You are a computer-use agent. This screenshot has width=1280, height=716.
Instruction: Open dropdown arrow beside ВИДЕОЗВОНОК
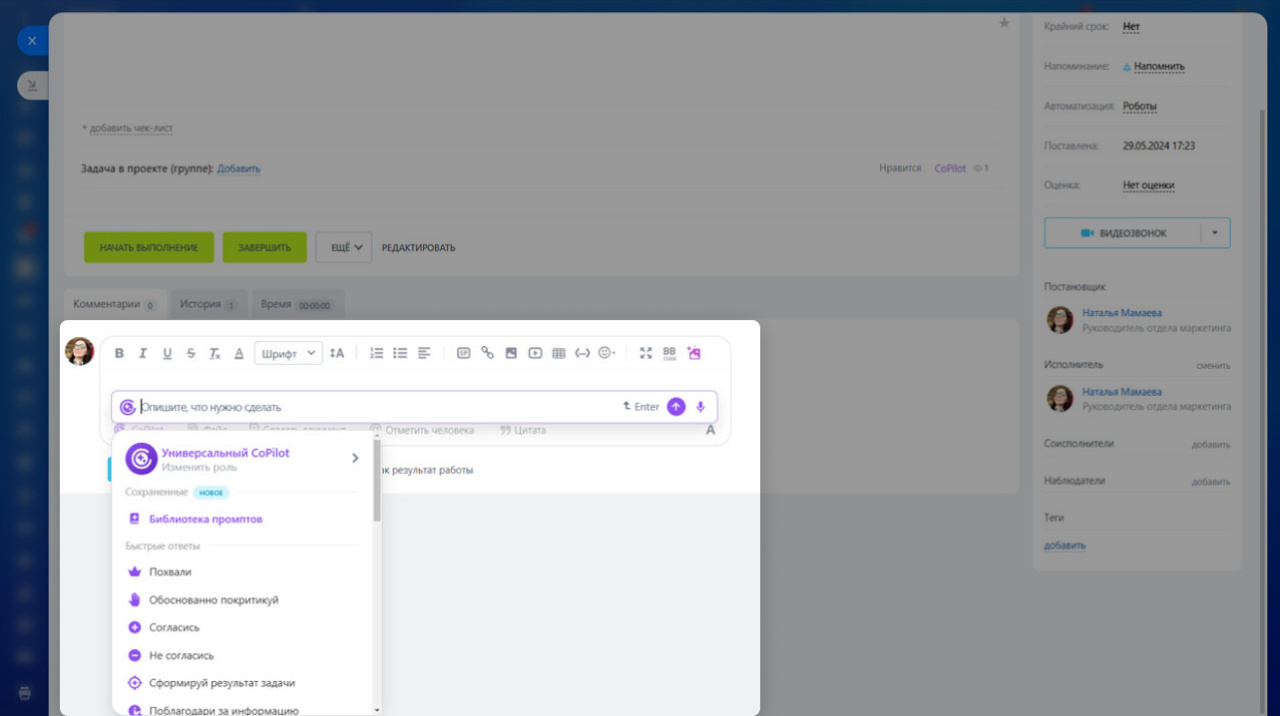(x=1215, y=233)
